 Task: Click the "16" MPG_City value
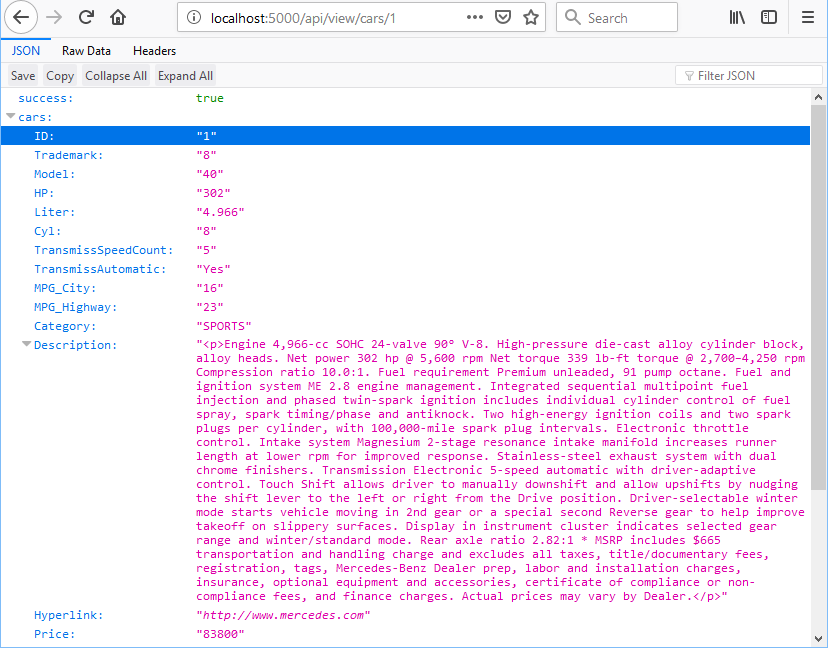pos(210,288)
